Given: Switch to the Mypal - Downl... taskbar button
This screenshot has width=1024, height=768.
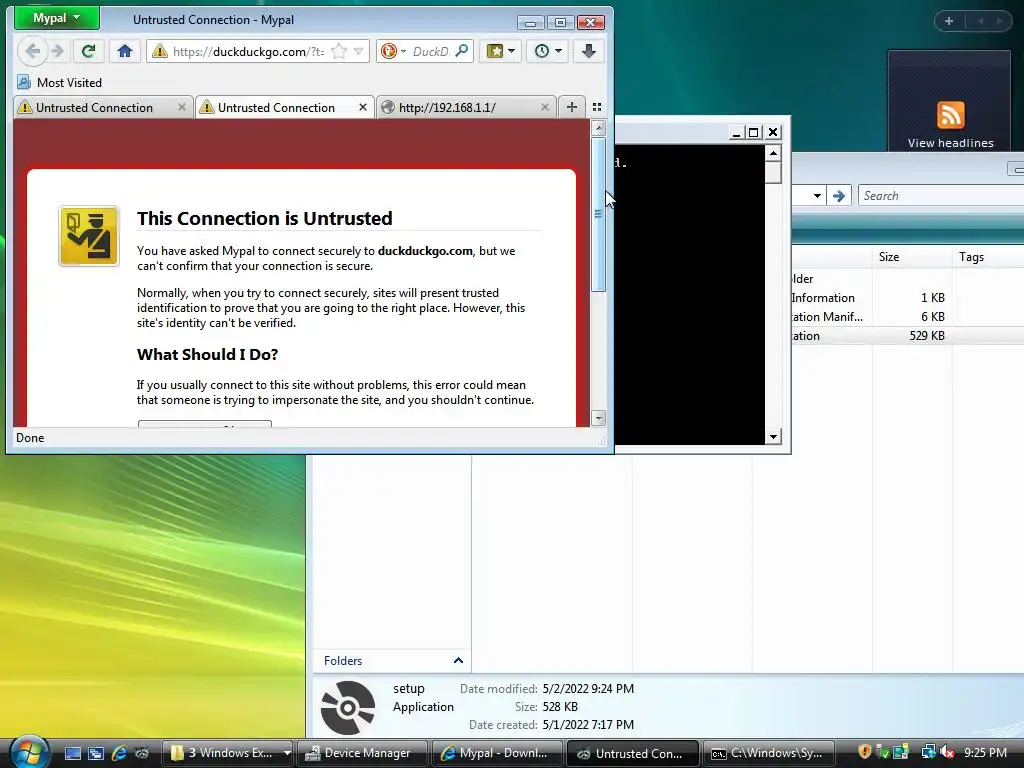Looking at the screenshot, I should pos(496,753).
